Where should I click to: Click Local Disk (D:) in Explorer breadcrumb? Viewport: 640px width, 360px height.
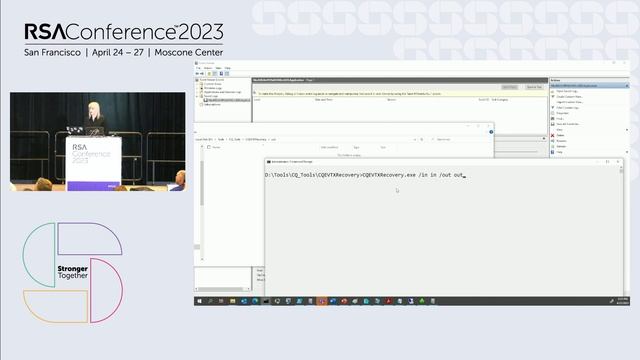(x=204, y=140)
